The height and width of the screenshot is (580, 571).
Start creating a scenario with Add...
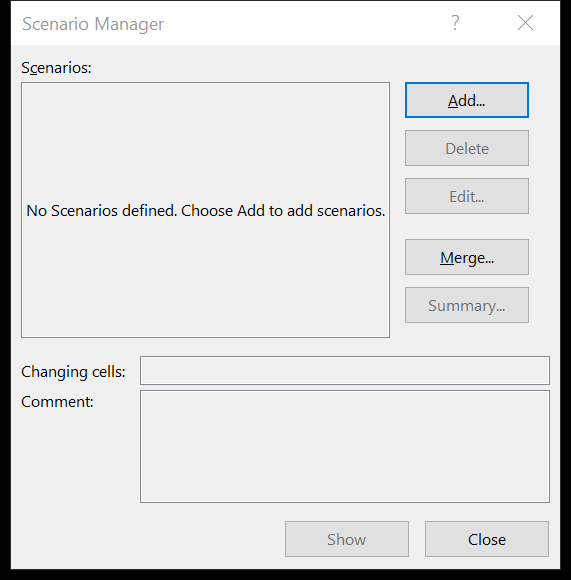pos(467,100)
